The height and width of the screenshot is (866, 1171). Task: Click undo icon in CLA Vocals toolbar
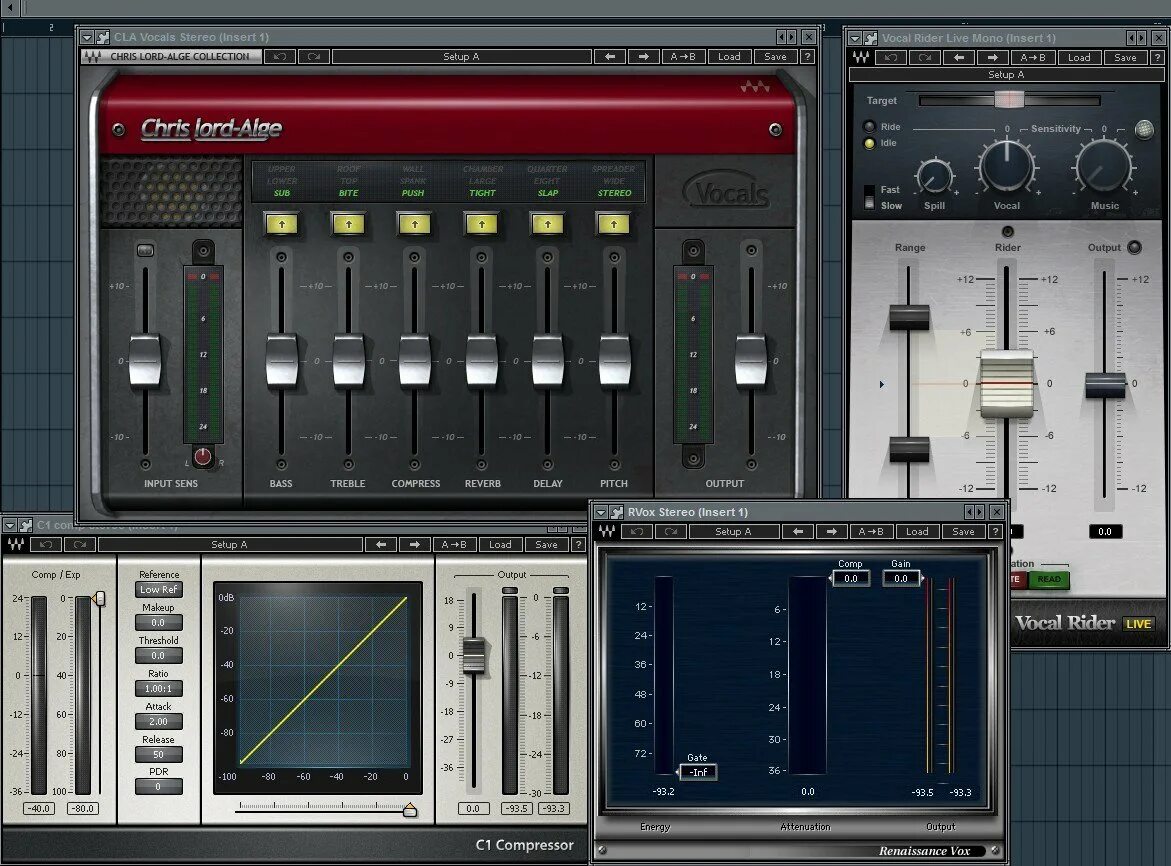(279, 57)
